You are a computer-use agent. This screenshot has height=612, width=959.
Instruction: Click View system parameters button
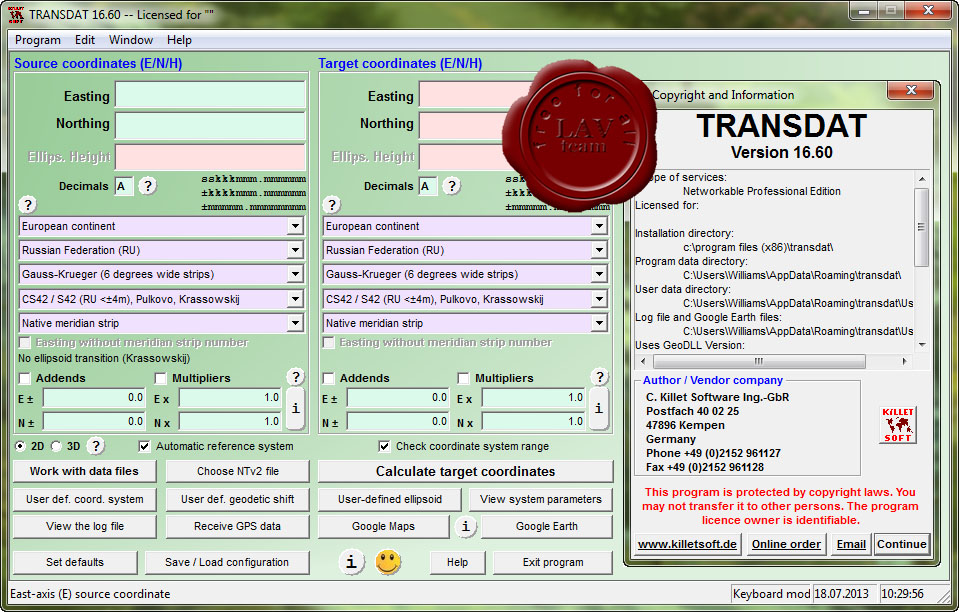tap(541, 499)
